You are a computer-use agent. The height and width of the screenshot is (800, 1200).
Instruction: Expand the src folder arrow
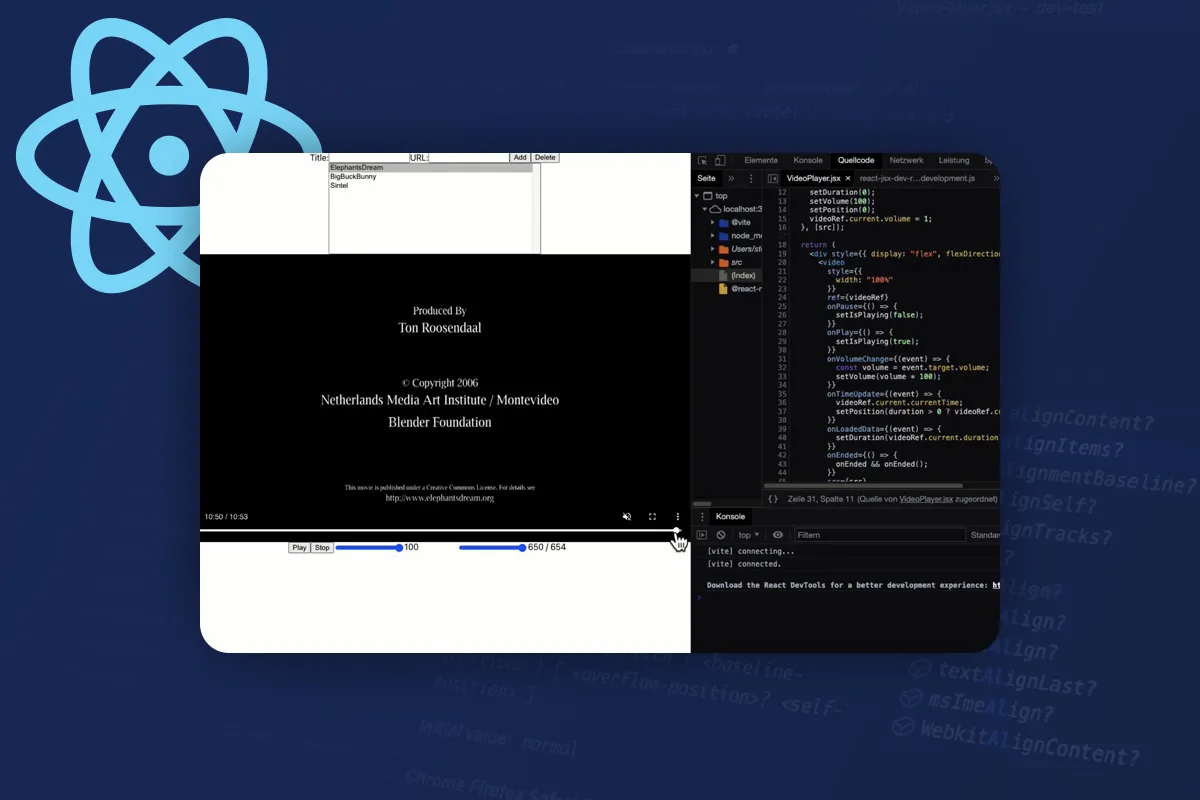pos(712,262)
